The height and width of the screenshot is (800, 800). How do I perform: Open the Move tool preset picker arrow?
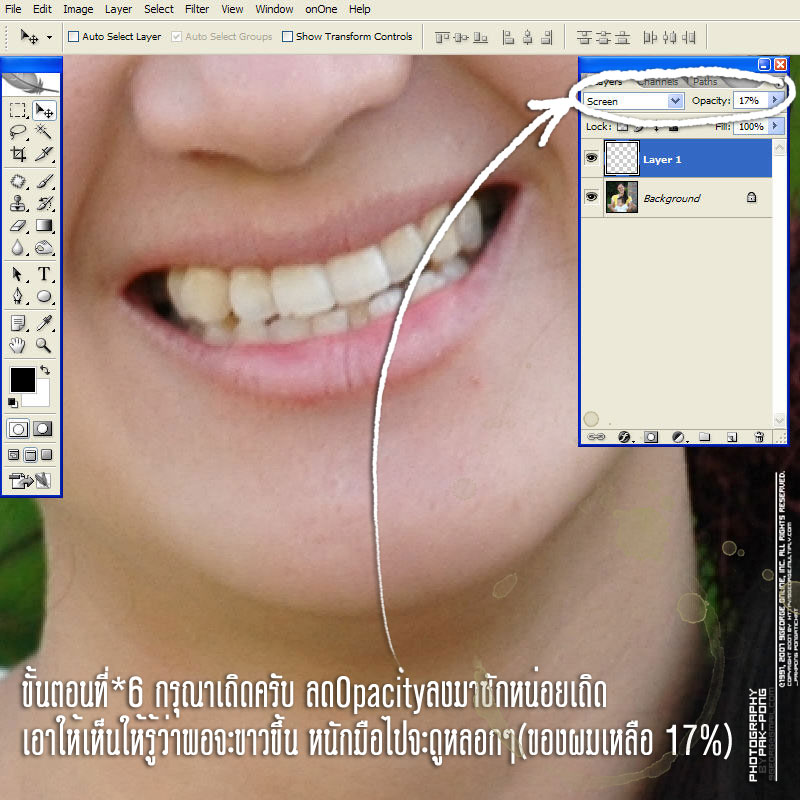(x=49, y=37)
